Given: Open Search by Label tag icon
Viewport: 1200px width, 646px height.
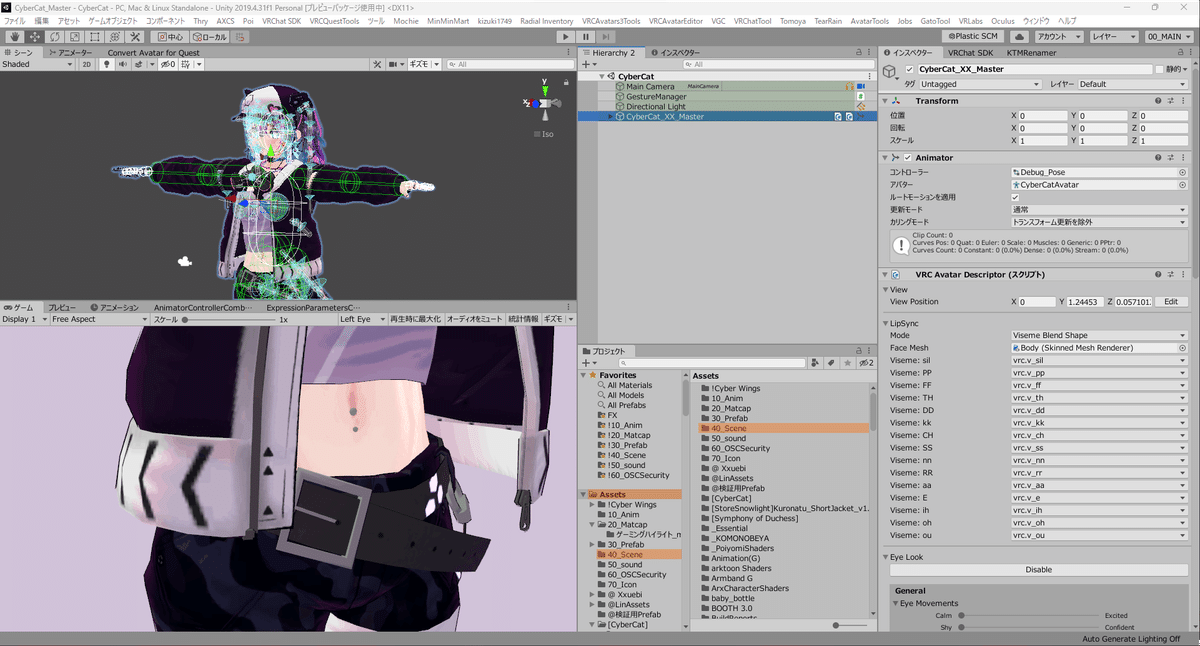Looking at the screenshot, I should point(831,362).
